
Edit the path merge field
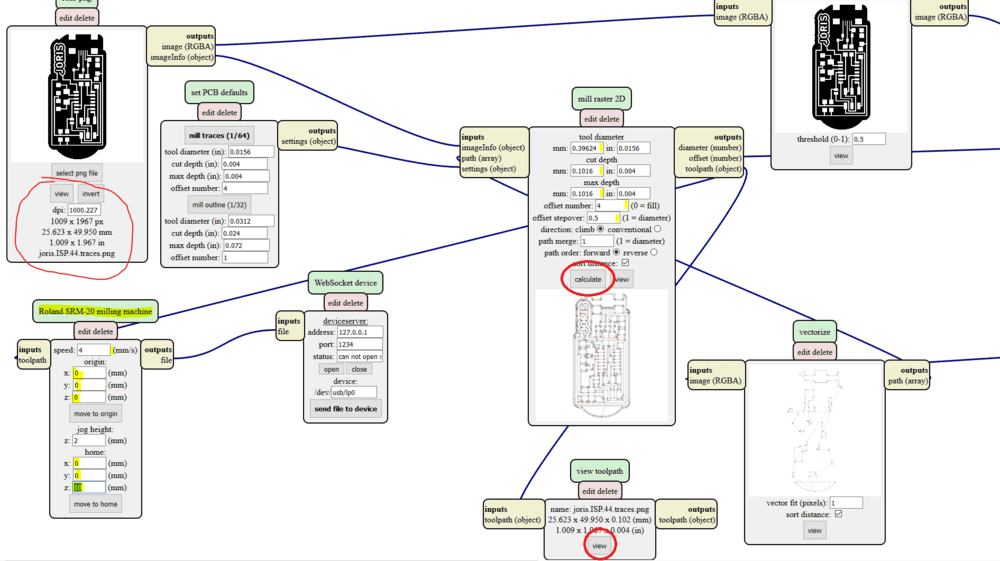(597, 241)
